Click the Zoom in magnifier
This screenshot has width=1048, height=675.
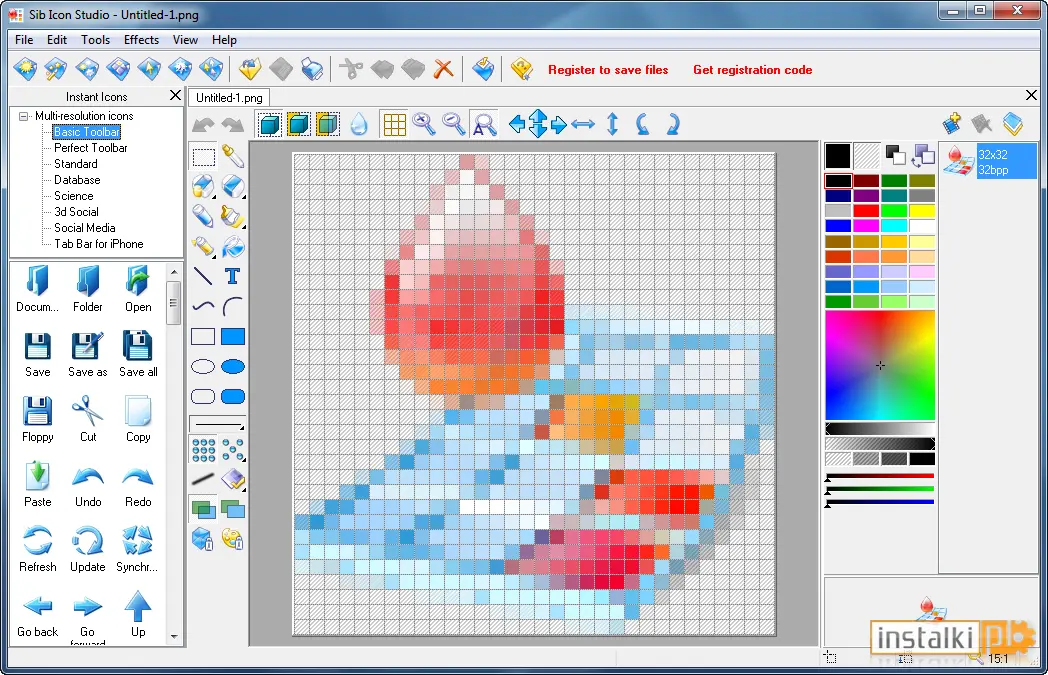[x=424, y=124]
